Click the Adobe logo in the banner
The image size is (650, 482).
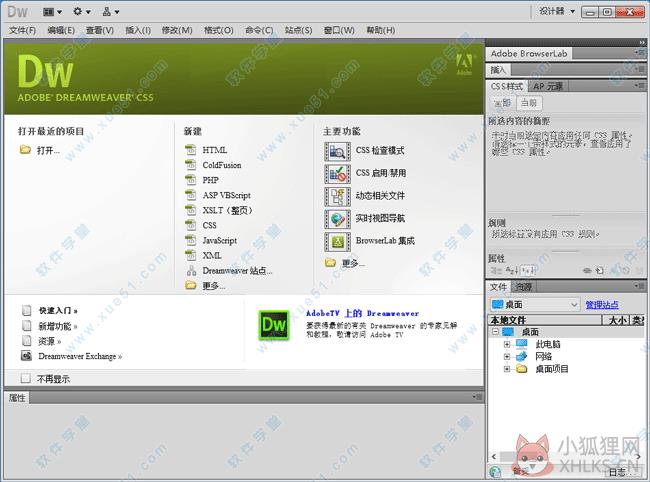[464, 64]
